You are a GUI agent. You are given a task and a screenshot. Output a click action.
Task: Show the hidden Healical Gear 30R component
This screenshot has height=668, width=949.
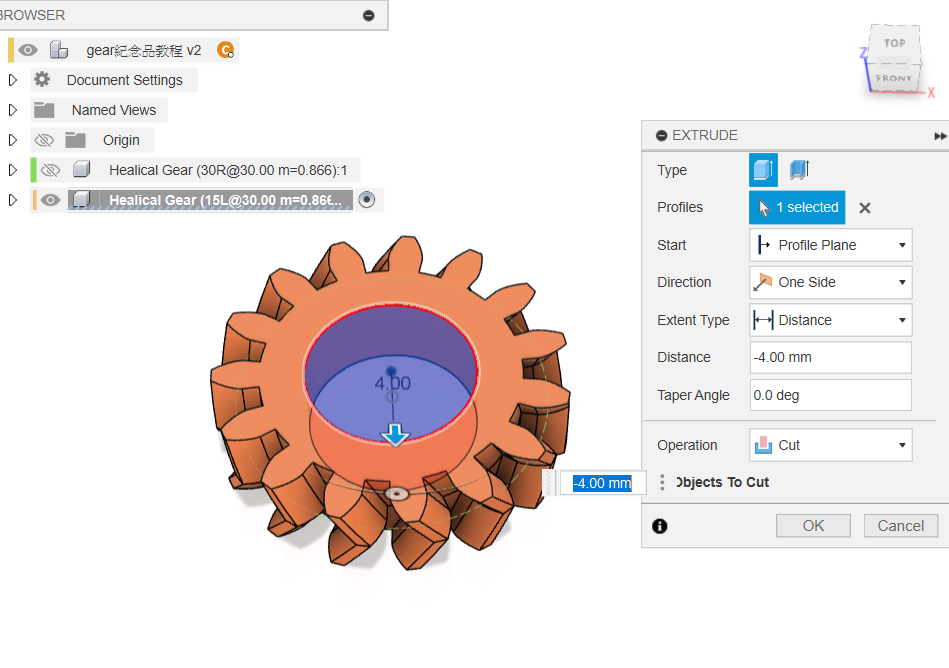point(50,170)
